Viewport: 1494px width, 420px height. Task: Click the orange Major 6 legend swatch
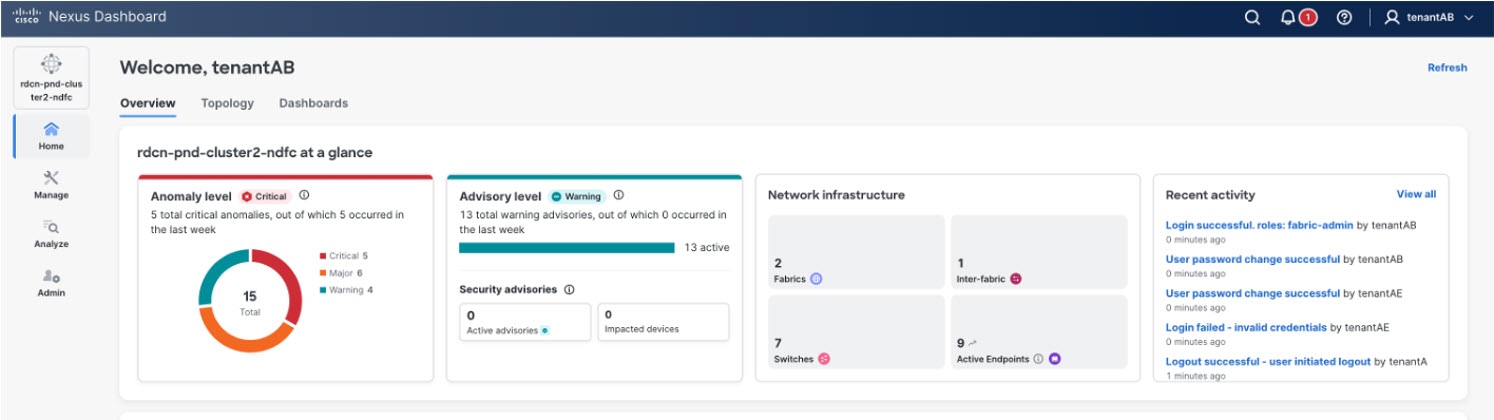coord(323,273)
